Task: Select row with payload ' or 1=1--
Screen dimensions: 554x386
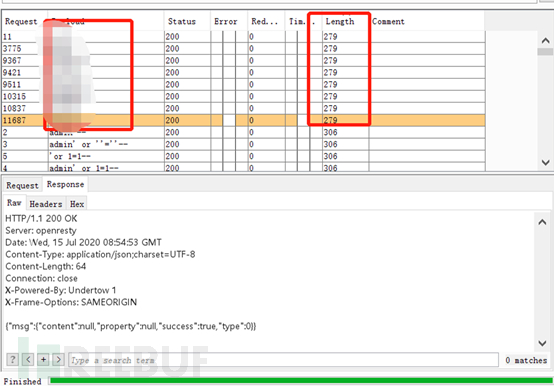Action: [243, 156]
